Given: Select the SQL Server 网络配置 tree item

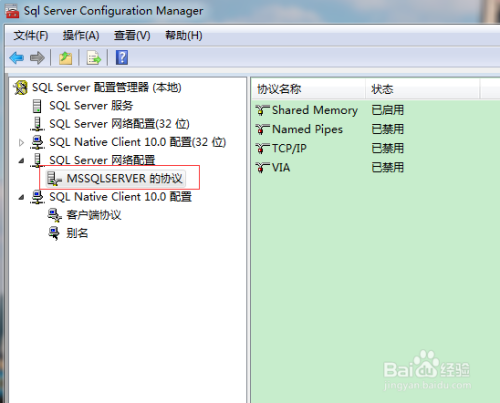Looking at the screenshot, I should point(102,160).
